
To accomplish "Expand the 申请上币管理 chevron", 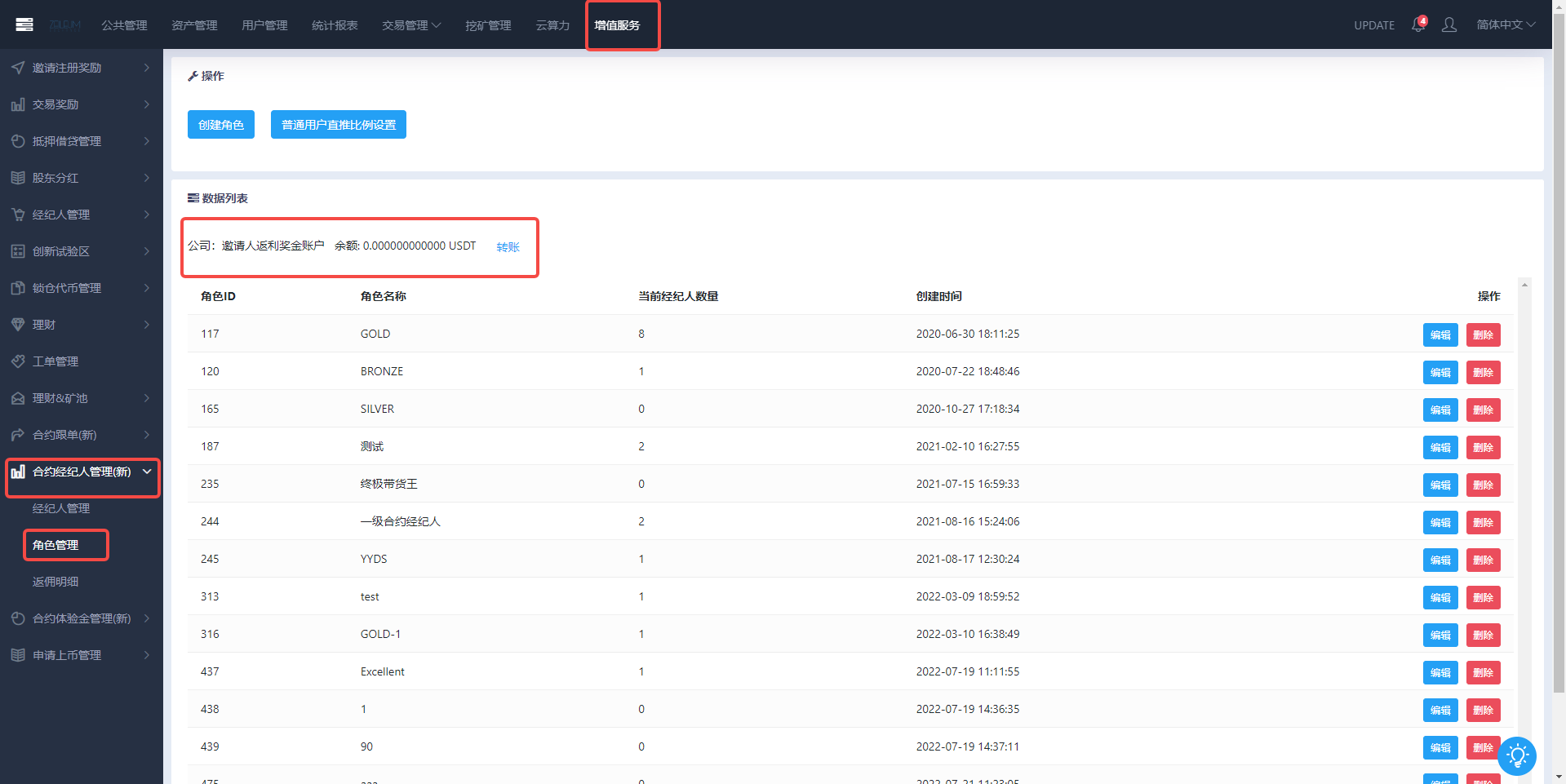I will (x=147, y=655).
